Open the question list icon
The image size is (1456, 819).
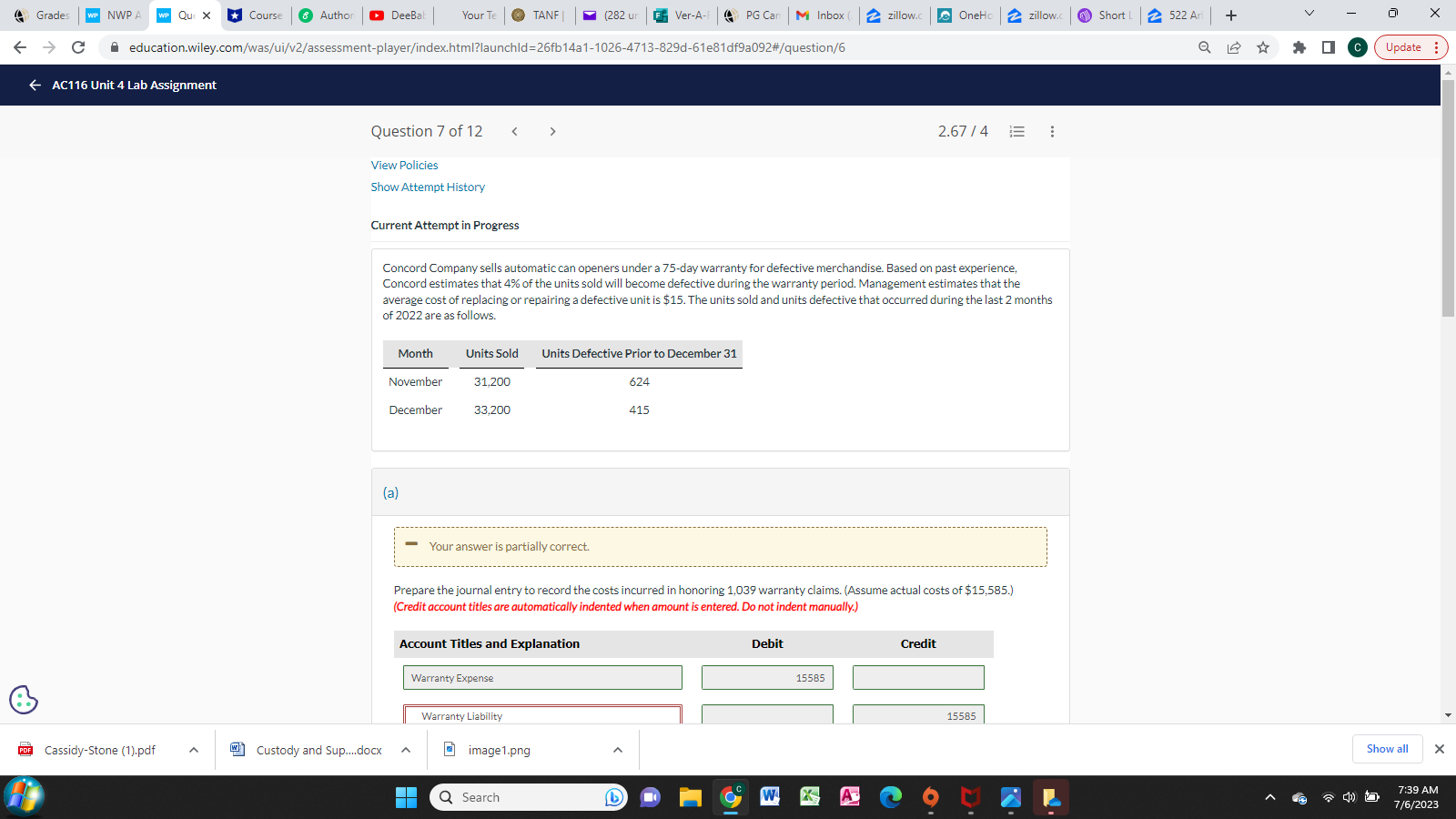pyautogui.click(x=1017, y=131)
